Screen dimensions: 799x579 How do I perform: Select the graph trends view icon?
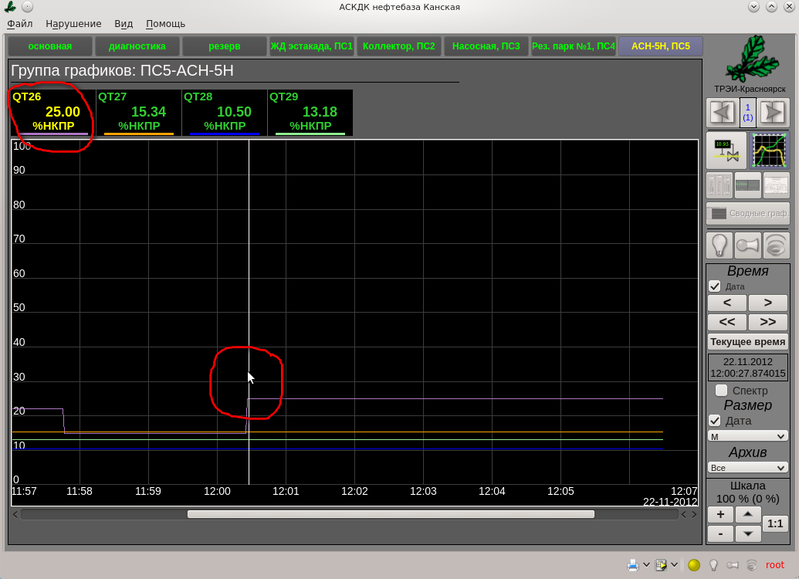[x=769, y=150]
